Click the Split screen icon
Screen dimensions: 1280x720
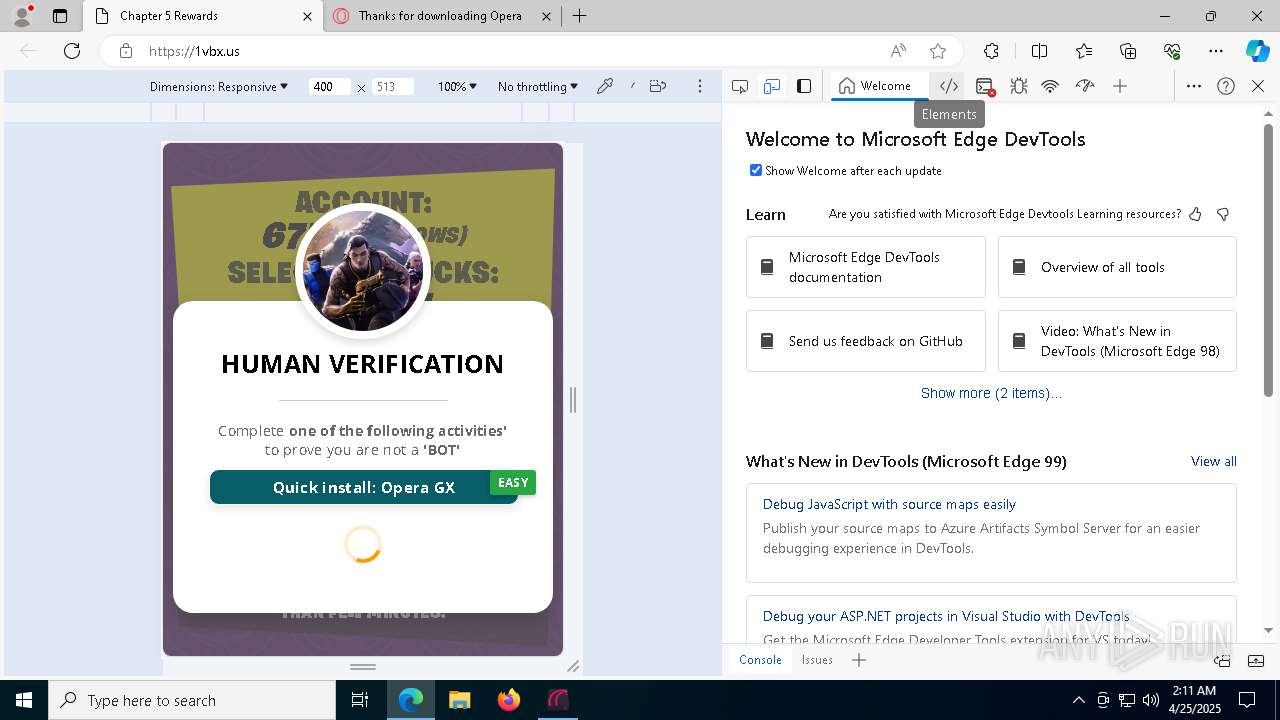click(x=1039, y=51)
